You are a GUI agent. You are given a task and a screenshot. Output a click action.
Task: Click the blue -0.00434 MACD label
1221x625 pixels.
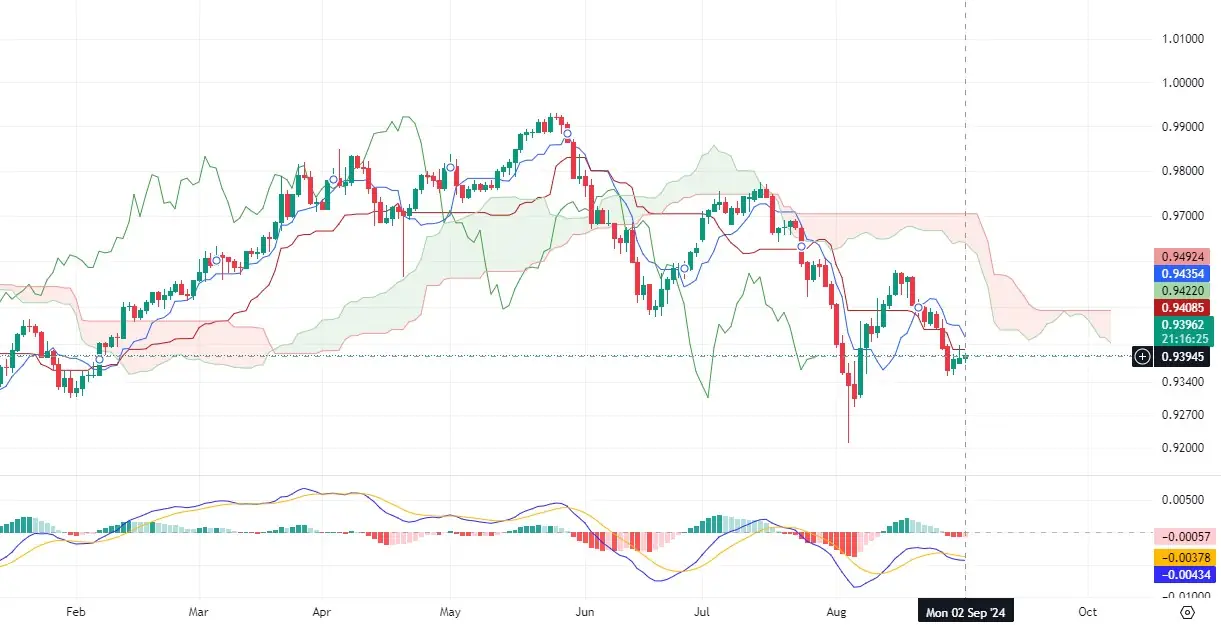pyautogui.click(x=1184, y=574)
